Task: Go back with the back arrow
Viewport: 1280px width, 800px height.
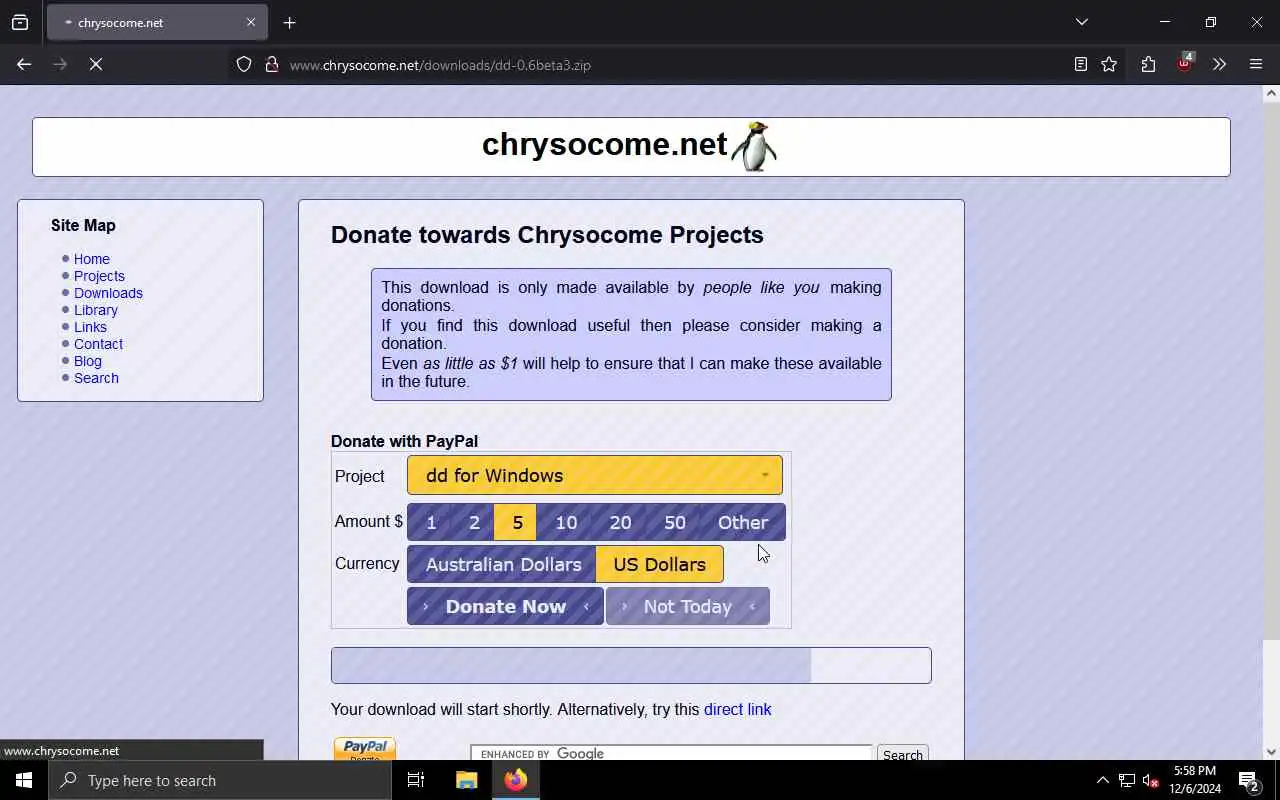Action: (x=24, y=64)
